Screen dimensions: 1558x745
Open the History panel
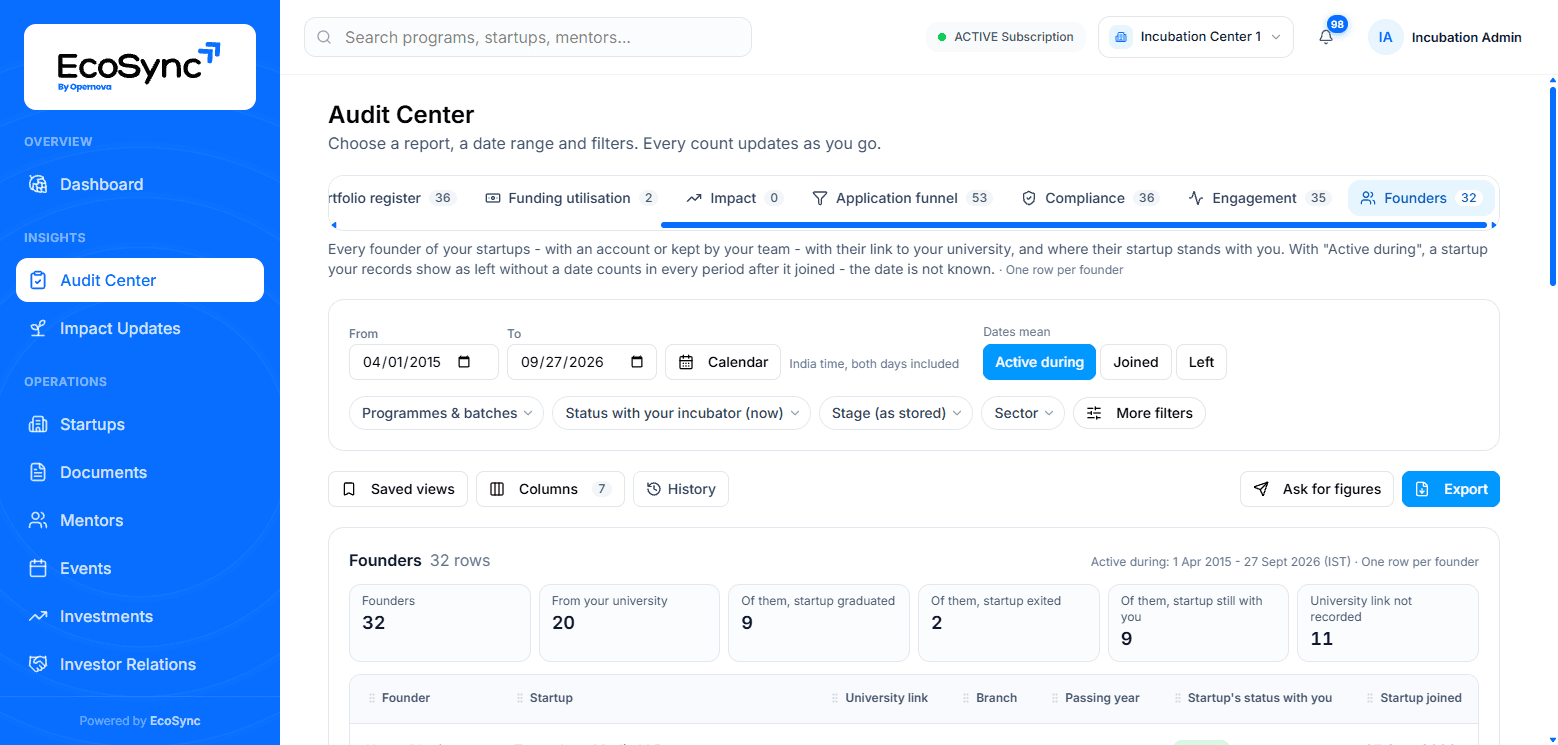point(681,489)
